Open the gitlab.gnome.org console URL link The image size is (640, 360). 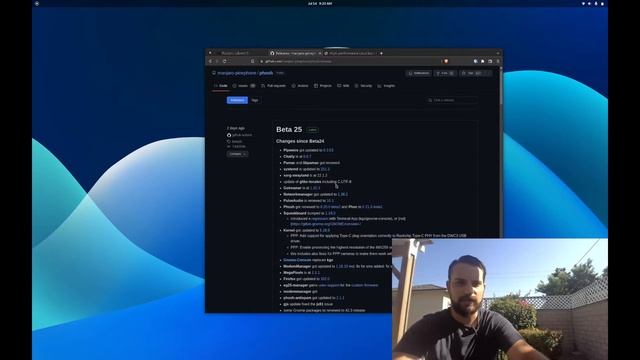click(x=325, y=224)
